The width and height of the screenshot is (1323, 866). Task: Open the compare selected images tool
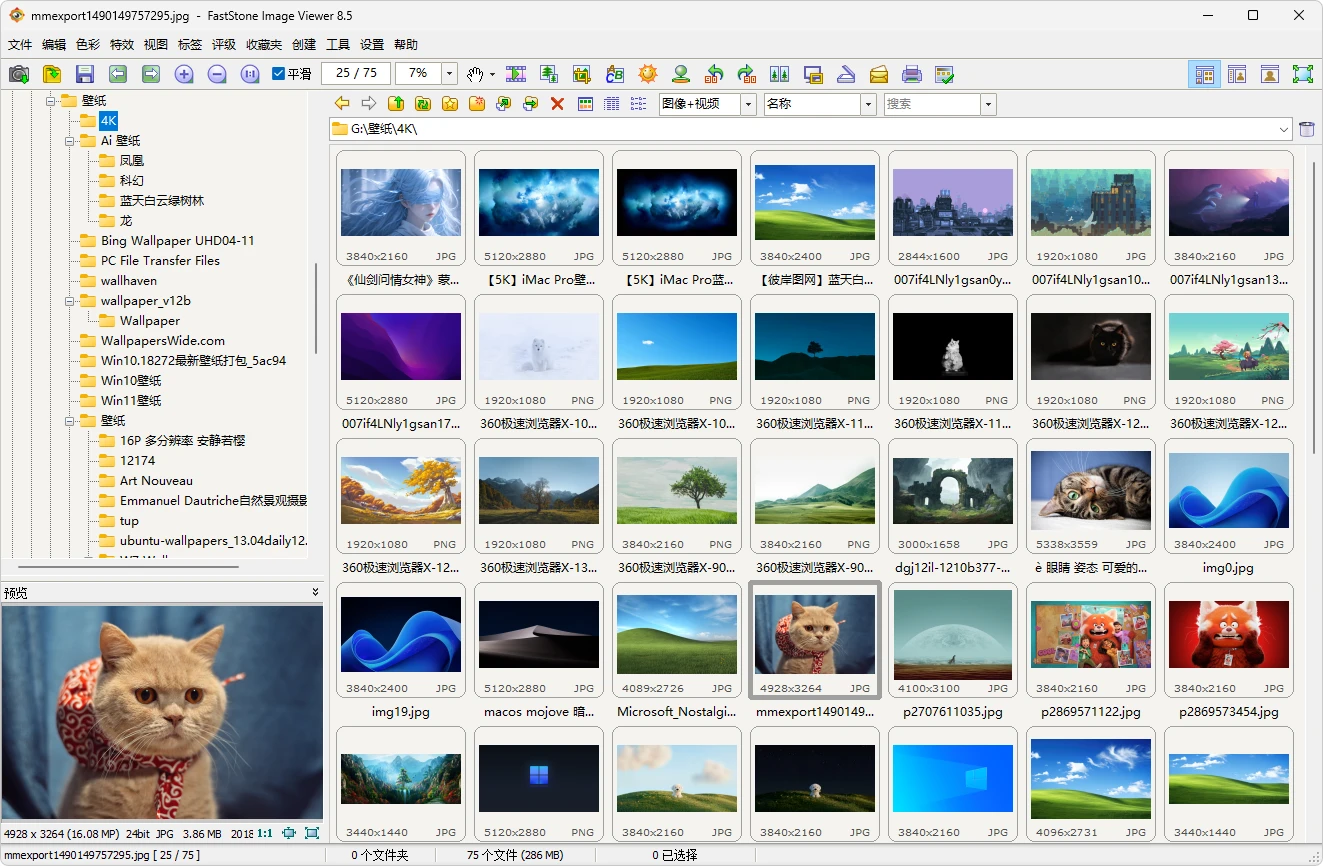point(780,74)
